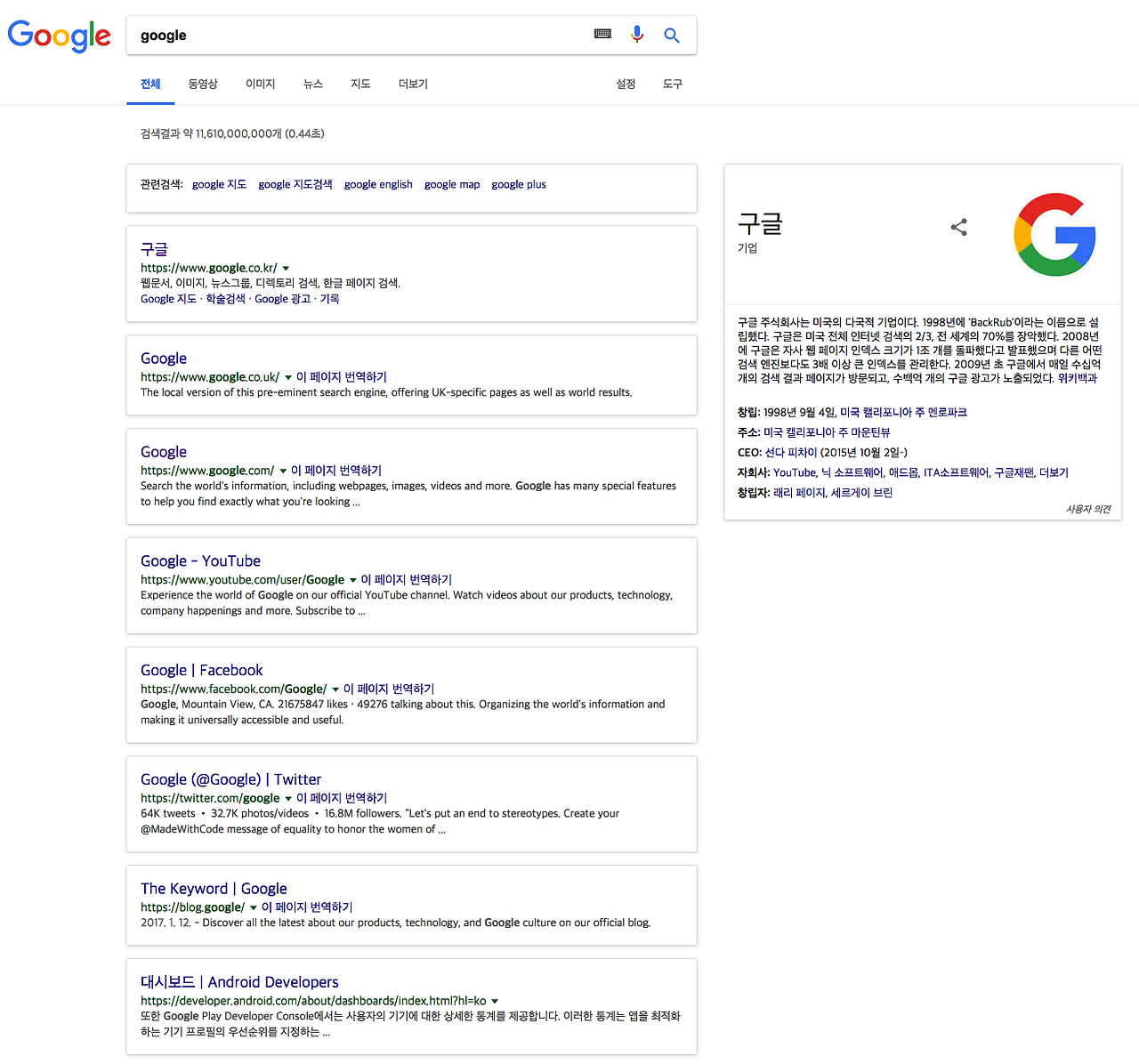Translate the blog.google result page
The width and height of the screenshot is (1139, 1064).
(307, 907)
